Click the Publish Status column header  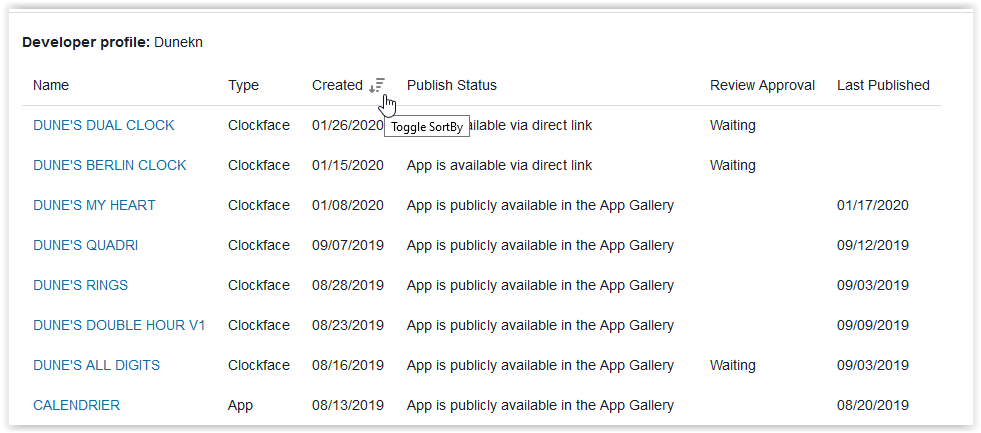(451, 85)
